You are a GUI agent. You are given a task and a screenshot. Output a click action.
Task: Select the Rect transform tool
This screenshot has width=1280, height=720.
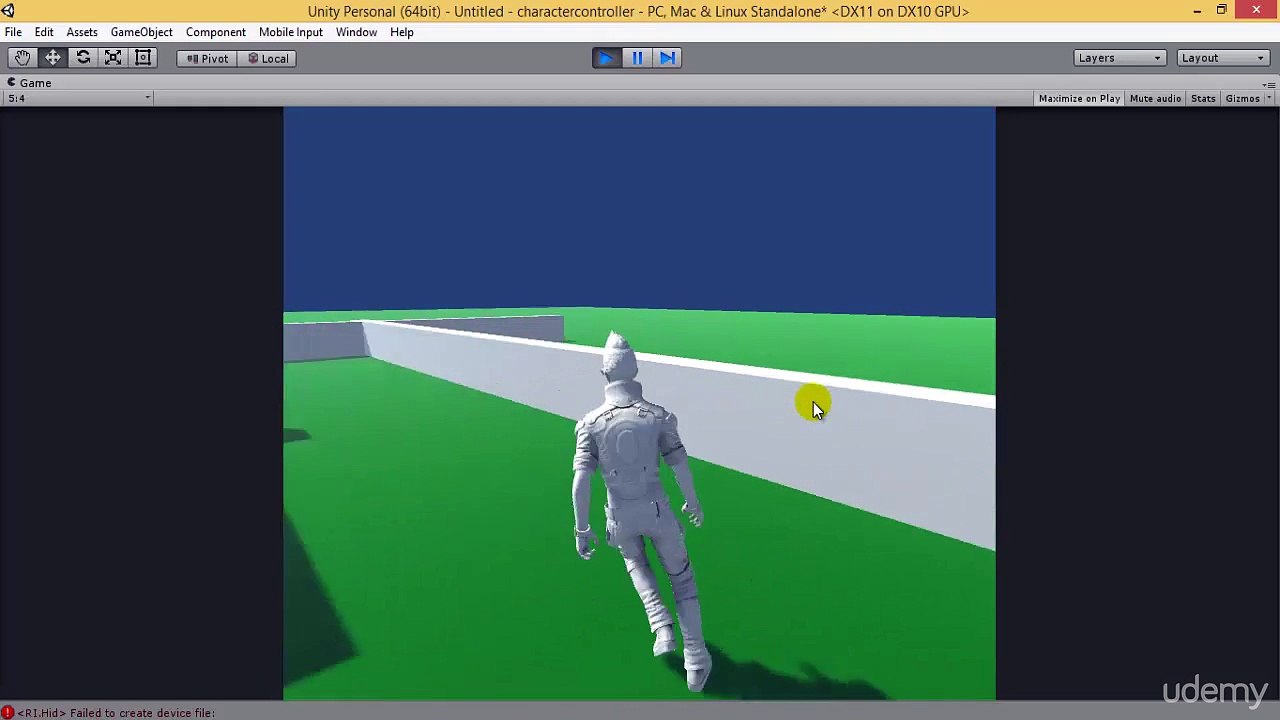(x=143, y=58)
